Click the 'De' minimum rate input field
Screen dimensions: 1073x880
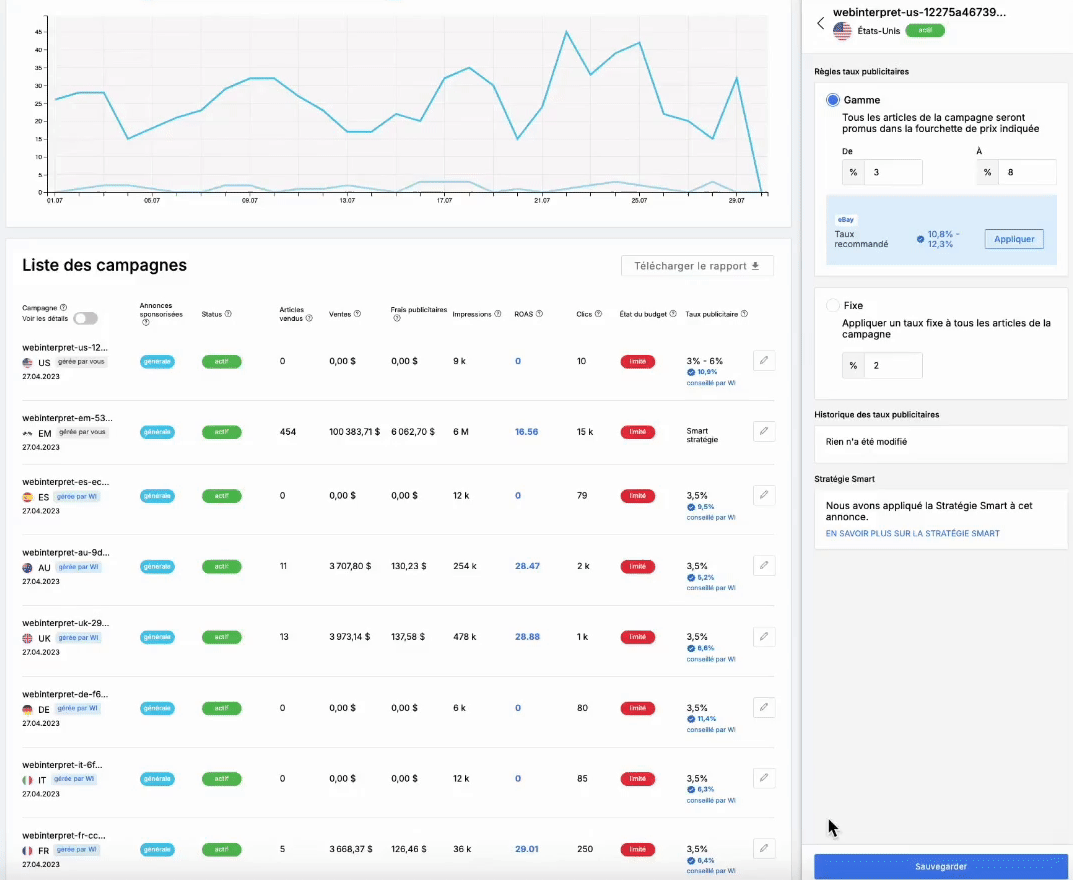893,172
